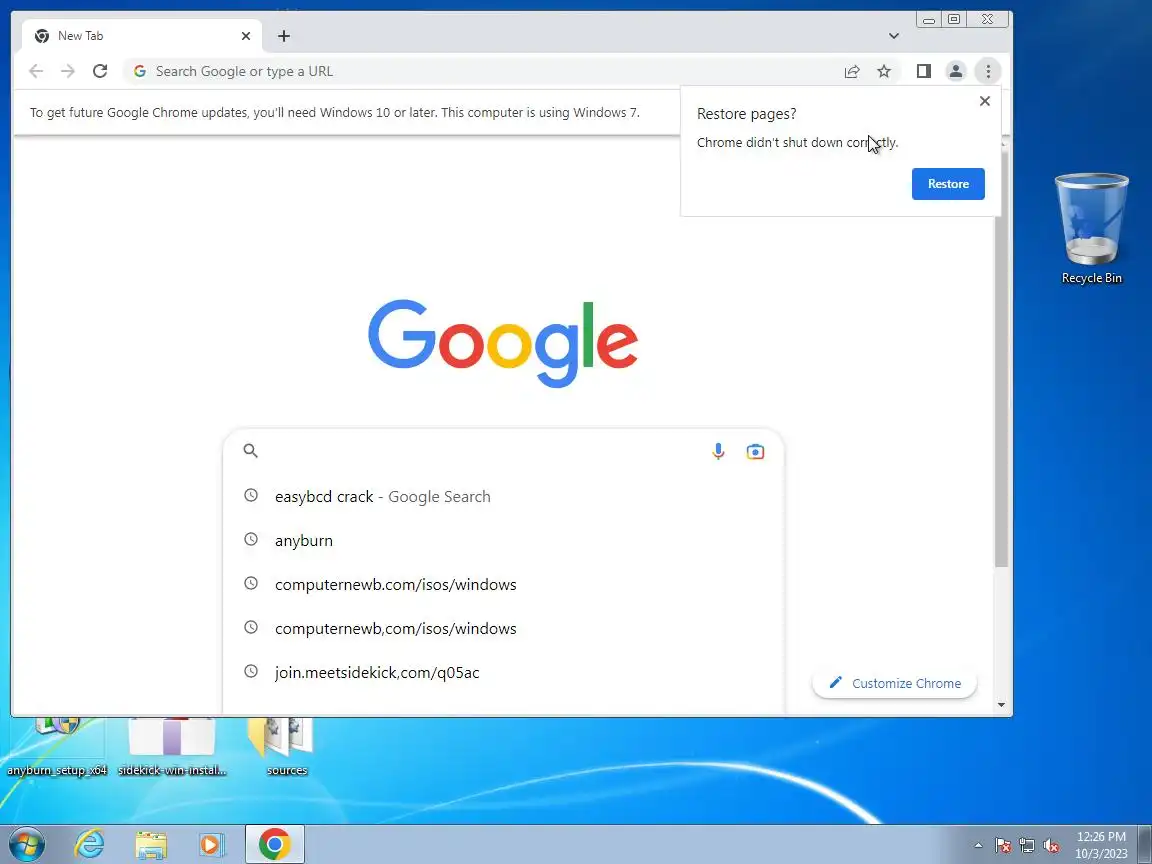
Task: Click the Google logo
Action: pos(503,343)
